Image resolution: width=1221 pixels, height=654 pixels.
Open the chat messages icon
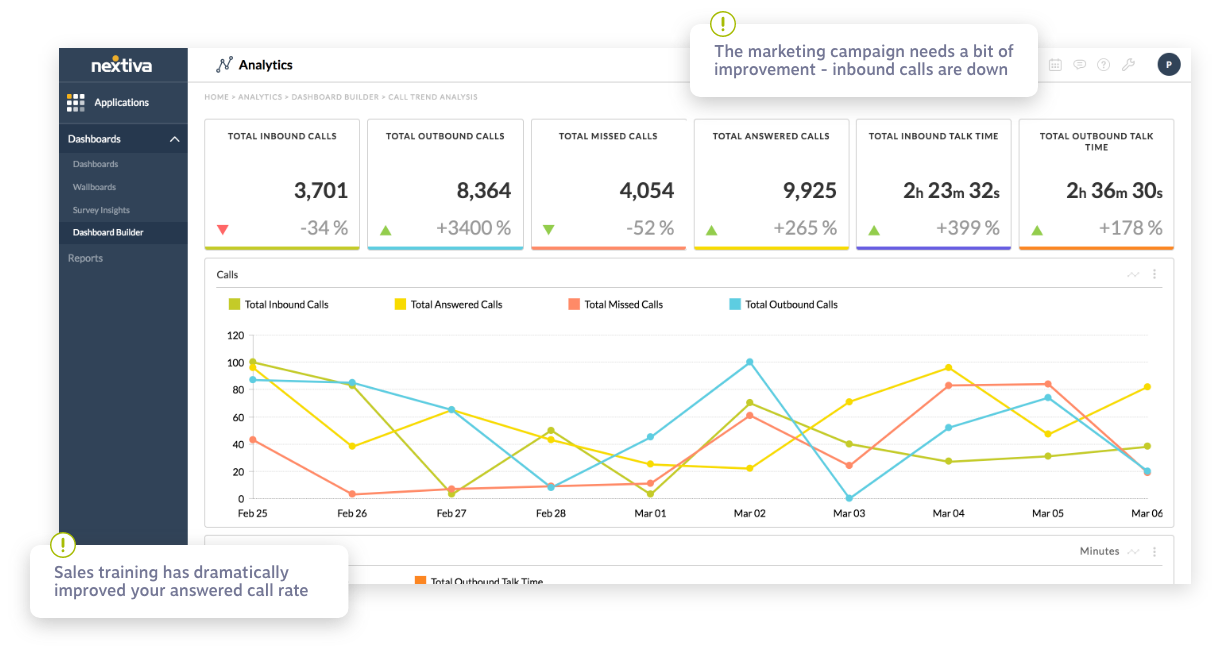1080,65
